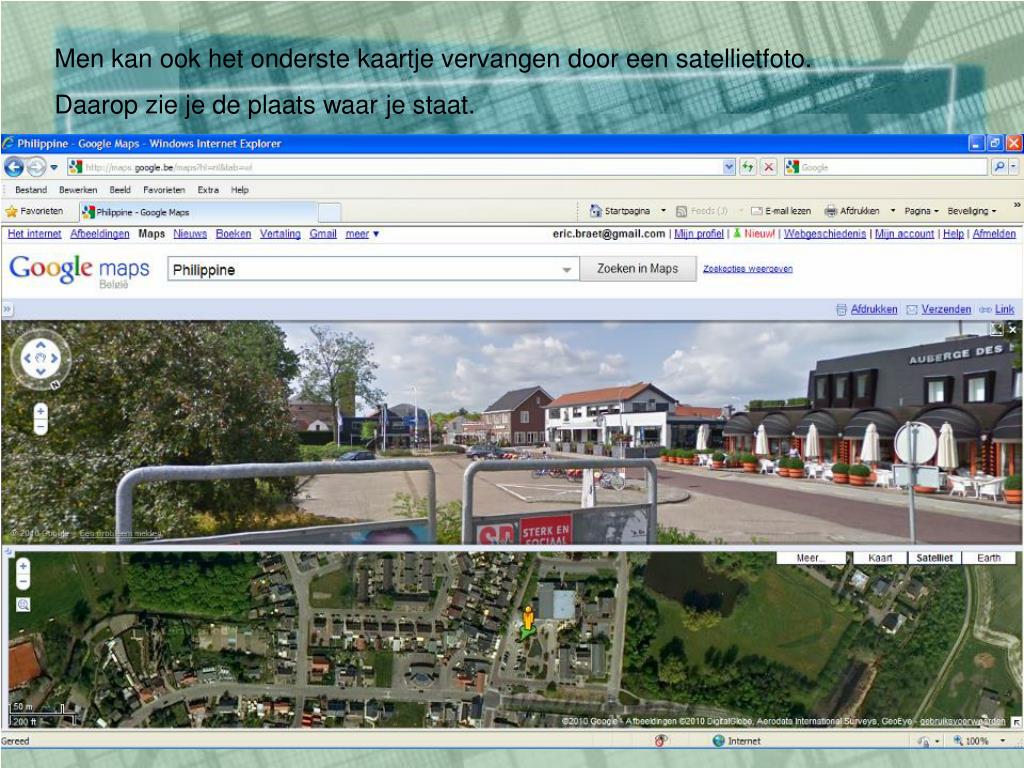1024x768 pixels.
Task: Select the Philippine - Google Maps tab
Action: point(199,212)
